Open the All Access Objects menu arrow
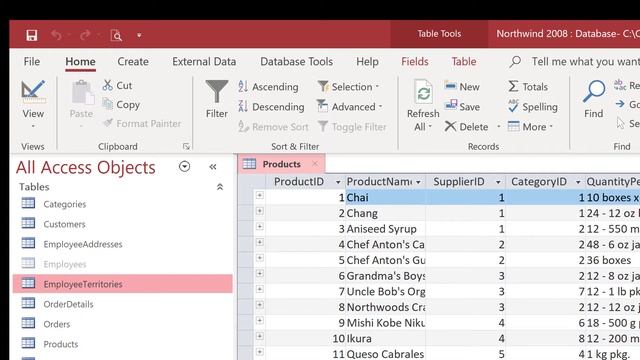 [184, 167]
